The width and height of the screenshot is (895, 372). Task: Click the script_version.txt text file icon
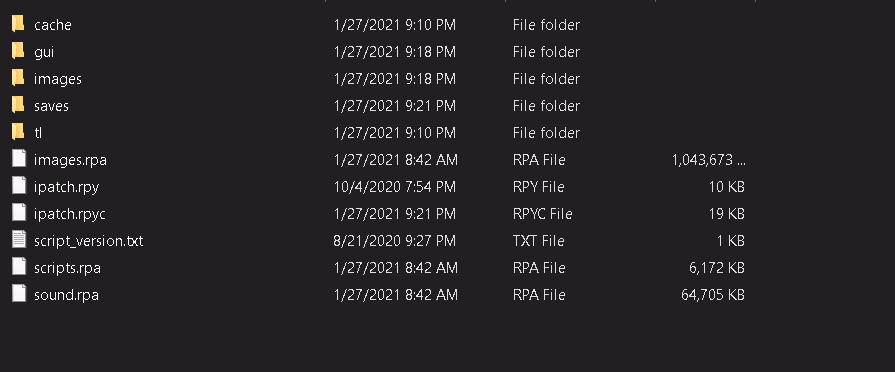coord(19,240)
